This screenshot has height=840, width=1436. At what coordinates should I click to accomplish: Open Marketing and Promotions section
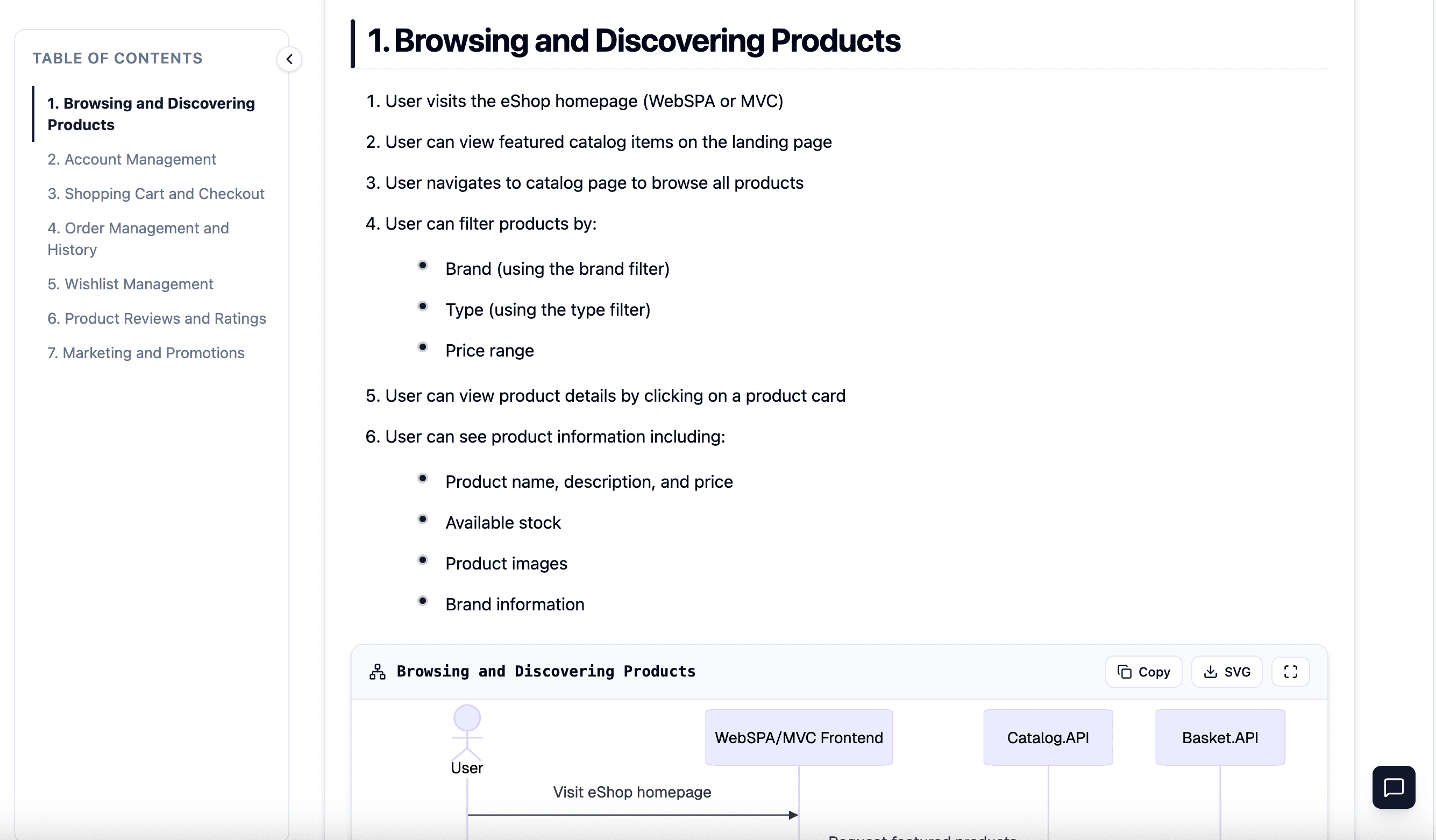[x=146, y=353]
